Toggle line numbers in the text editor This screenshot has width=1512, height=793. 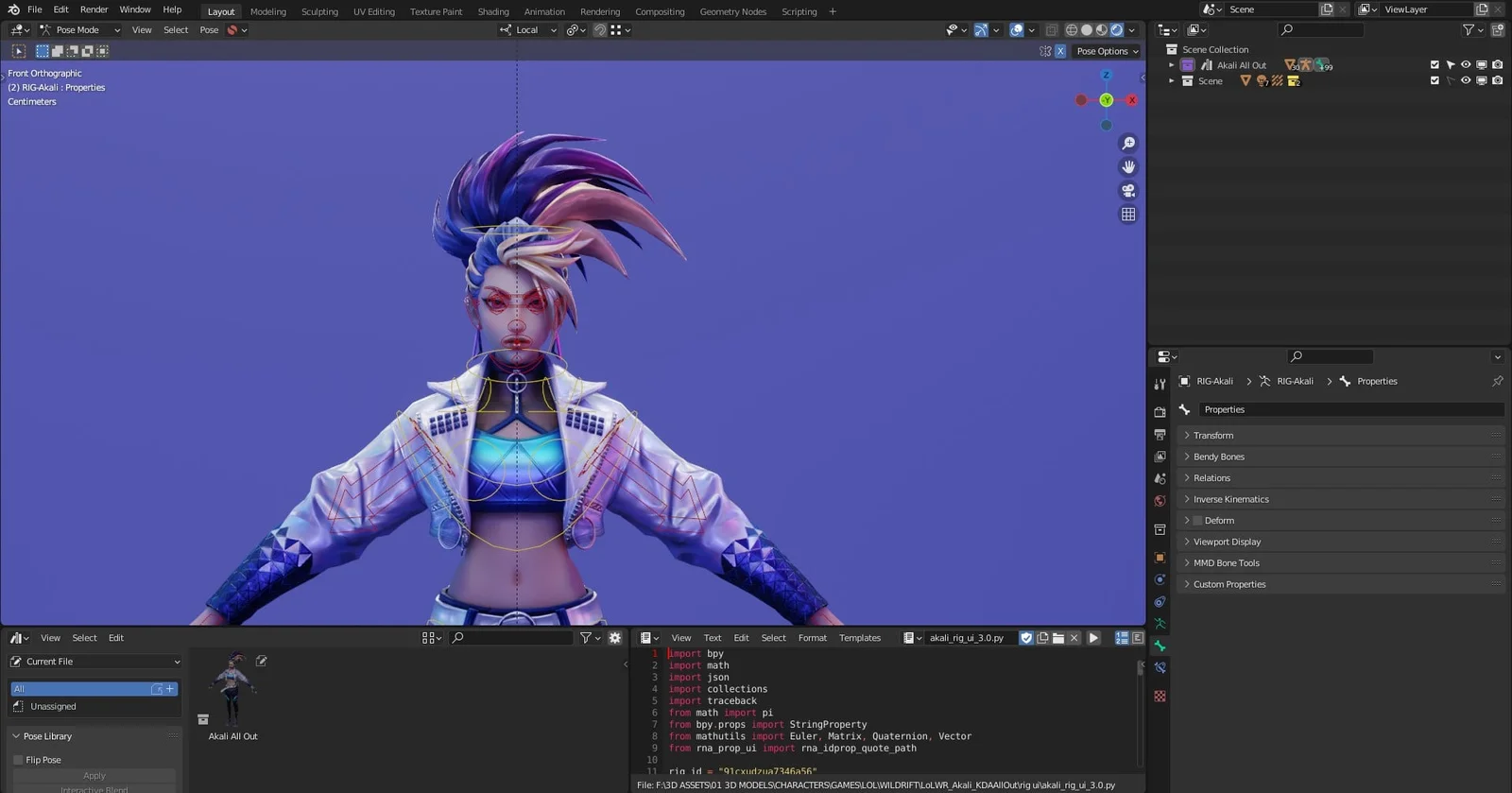(1122, 638)
